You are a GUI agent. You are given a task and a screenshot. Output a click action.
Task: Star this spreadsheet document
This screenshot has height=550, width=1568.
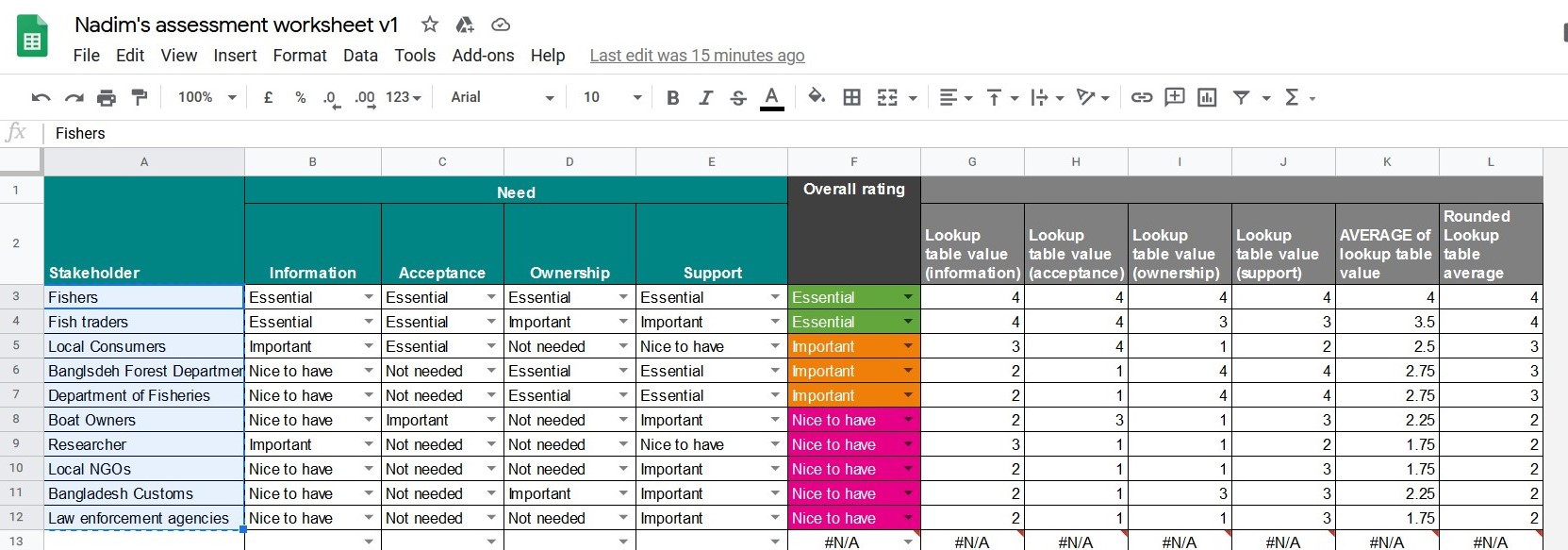(x=430, y=25)
